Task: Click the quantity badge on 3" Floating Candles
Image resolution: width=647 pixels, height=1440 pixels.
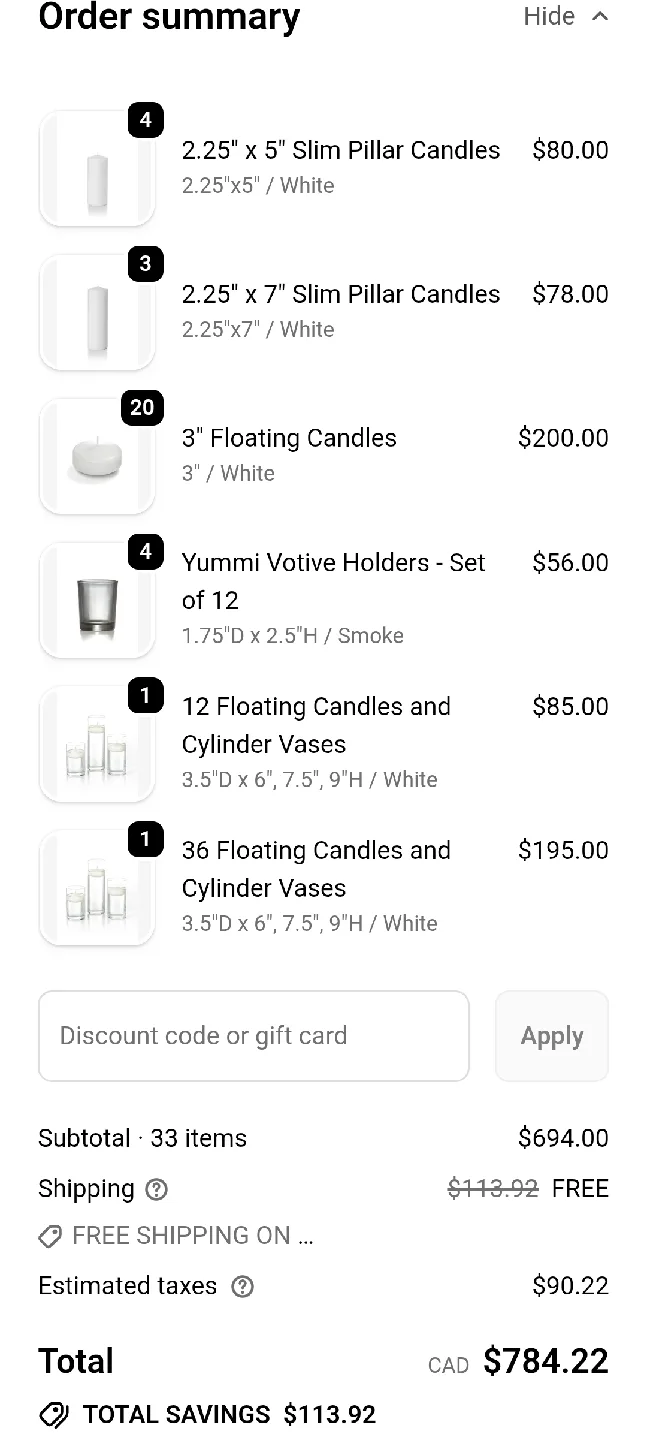Action: coord(141,408)
